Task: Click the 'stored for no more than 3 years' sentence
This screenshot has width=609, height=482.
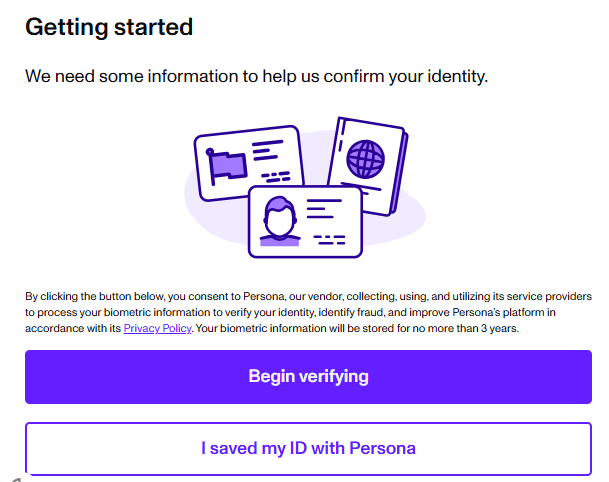Action: tap(356, 328)
